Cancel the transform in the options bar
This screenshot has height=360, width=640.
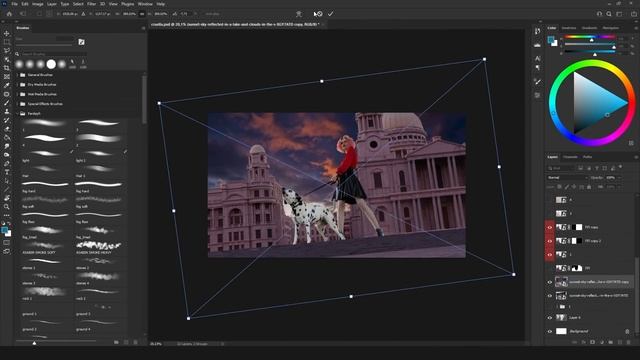pos(319,14)
